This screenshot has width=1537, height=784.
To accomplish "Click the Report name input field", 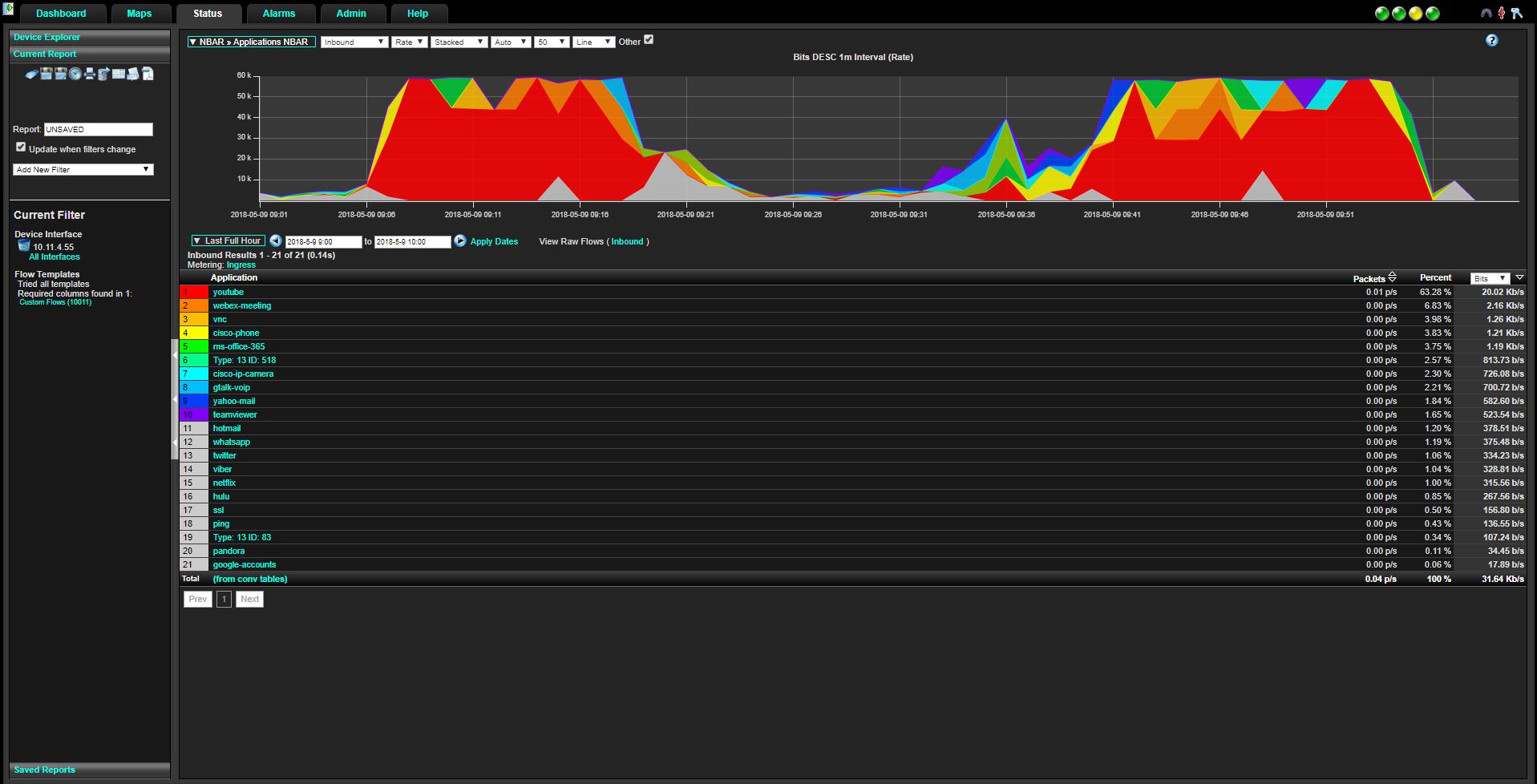I will 98,129.
